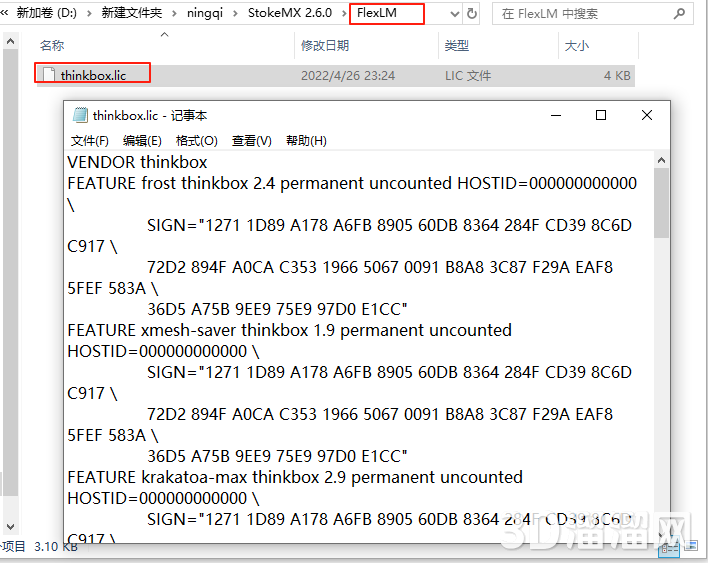Sort files by 名称 column header
Viewport: 708px width, 563px height.
[52, 46]
